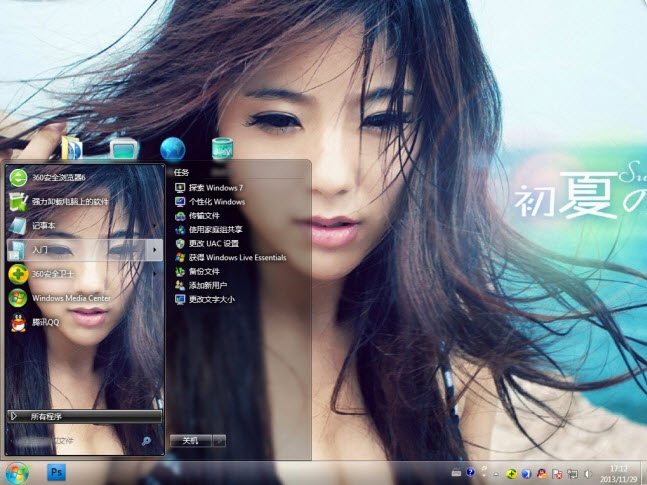Choose 传输文件 task
The image size is (647, 485).
[197, 215]
